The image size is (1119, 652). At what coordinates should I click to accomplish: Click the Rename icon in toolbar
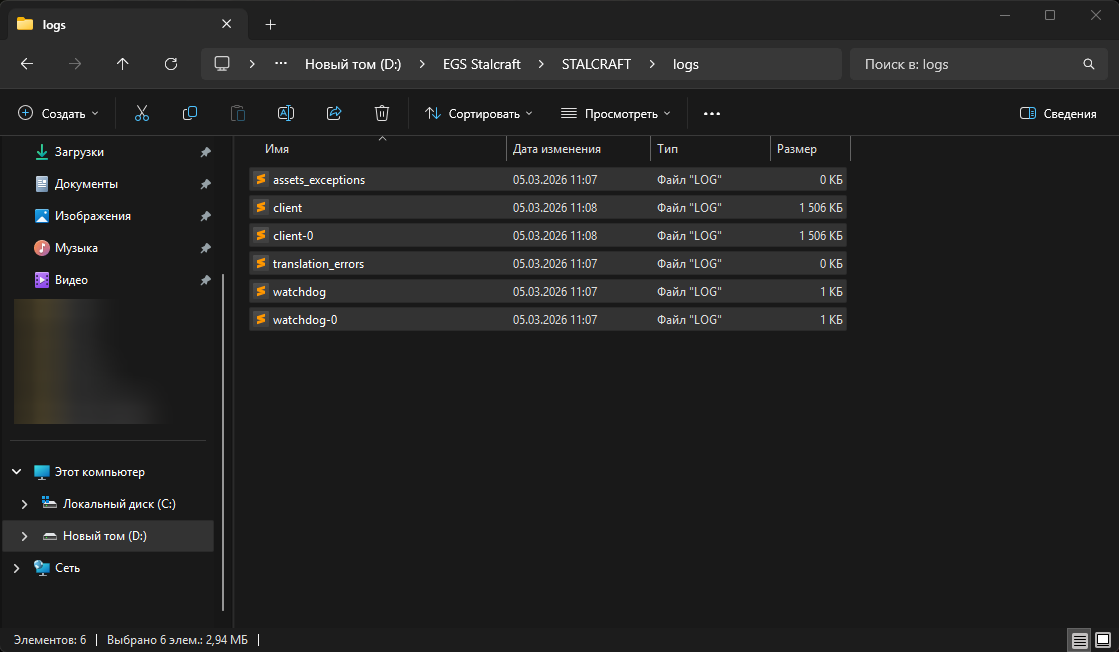285,114
